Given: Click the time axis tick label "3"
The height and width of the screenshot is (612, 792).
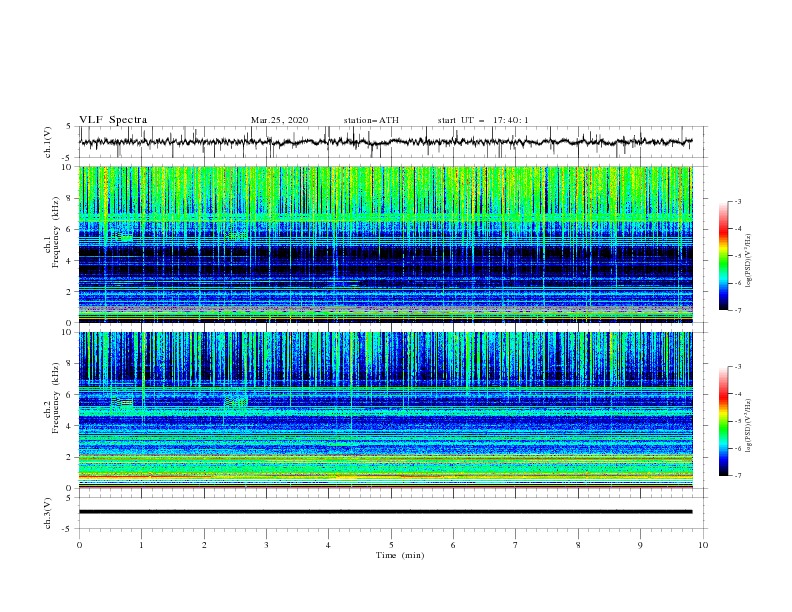Looking at the screenshot, I should click(x=266, y=545).
